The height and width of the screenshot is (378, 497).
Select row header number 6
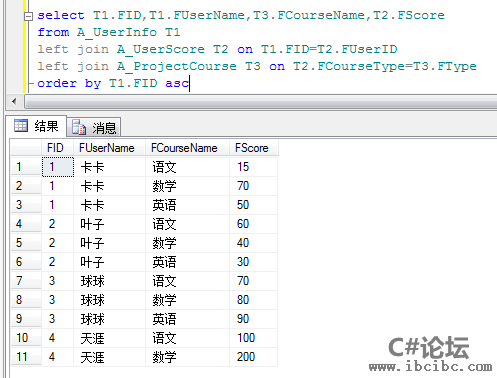pyautogui.click(x=26, y=262)
